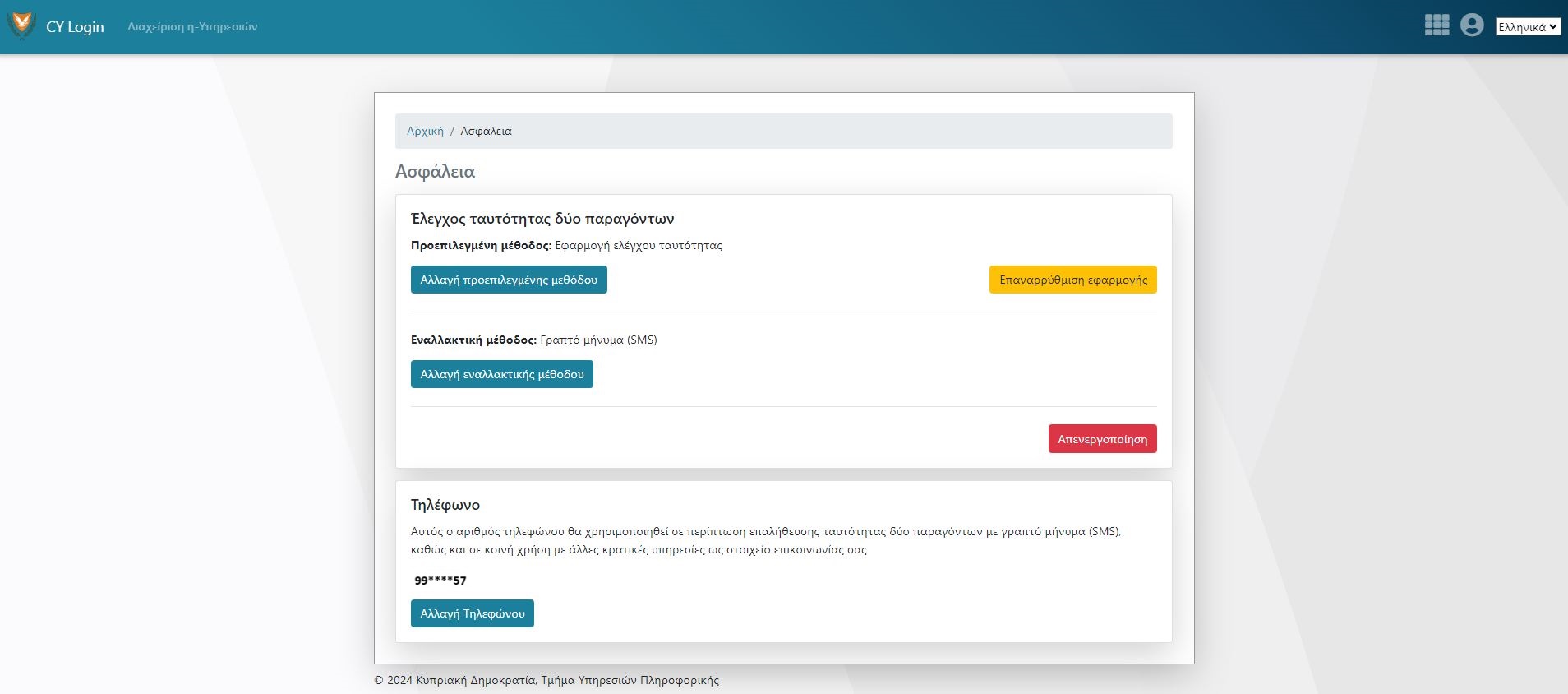Click the masked phone number 99****57
Viewport: 1568px width, 694px height.
[x=440, y=581]
